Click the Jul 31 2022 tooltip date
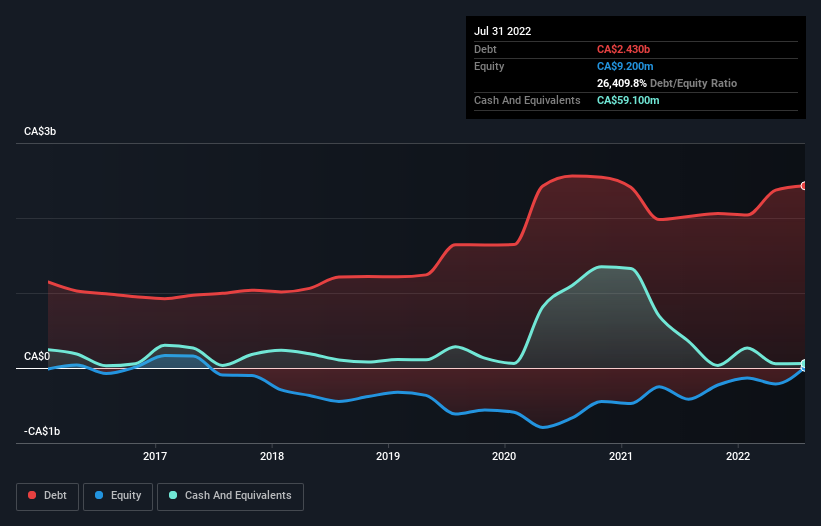The width and height of the screenshot is (821, 526). [x=503, y=31]
